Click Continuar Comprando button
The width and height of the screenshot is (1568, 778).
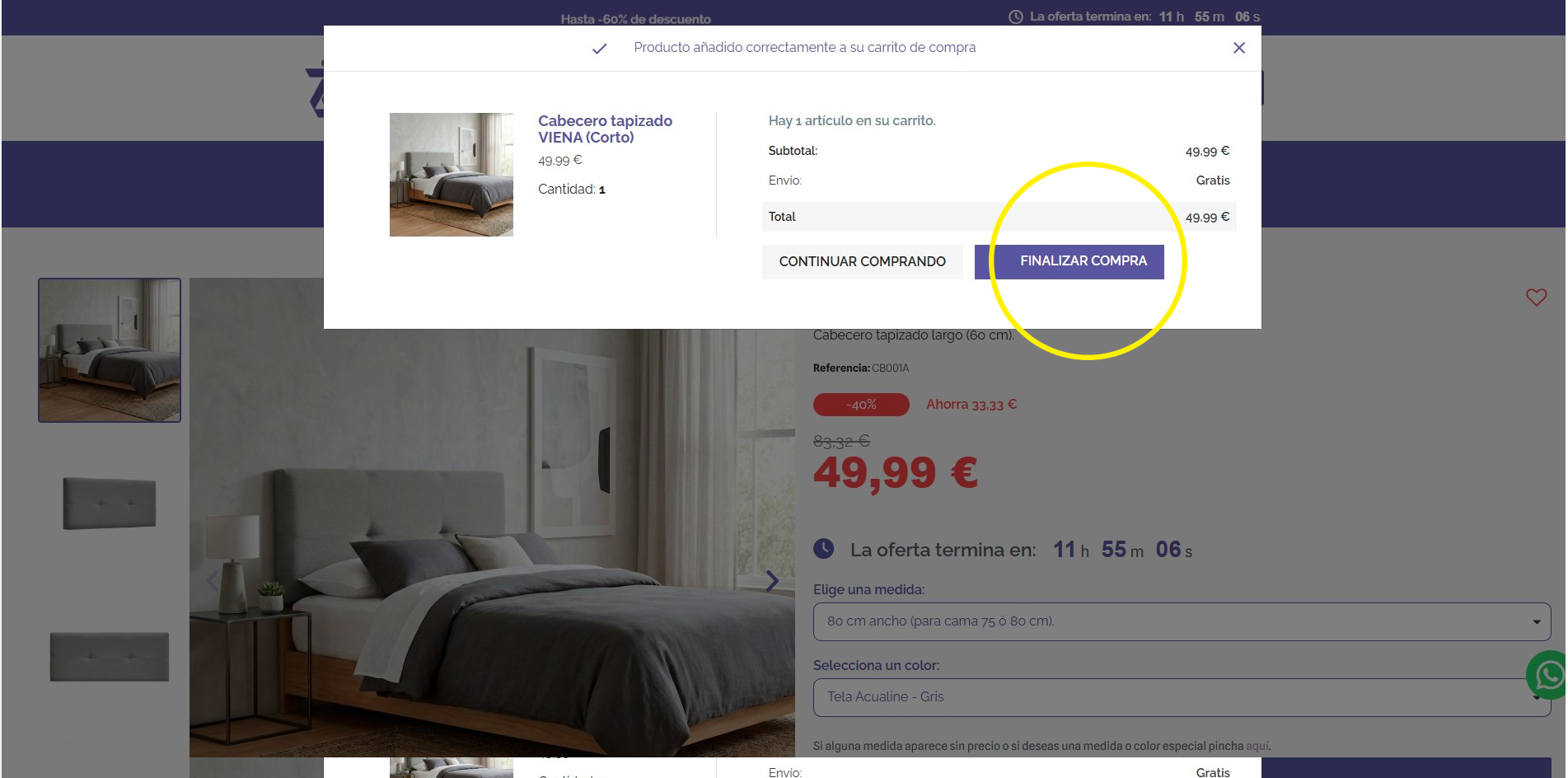[862, 261]
